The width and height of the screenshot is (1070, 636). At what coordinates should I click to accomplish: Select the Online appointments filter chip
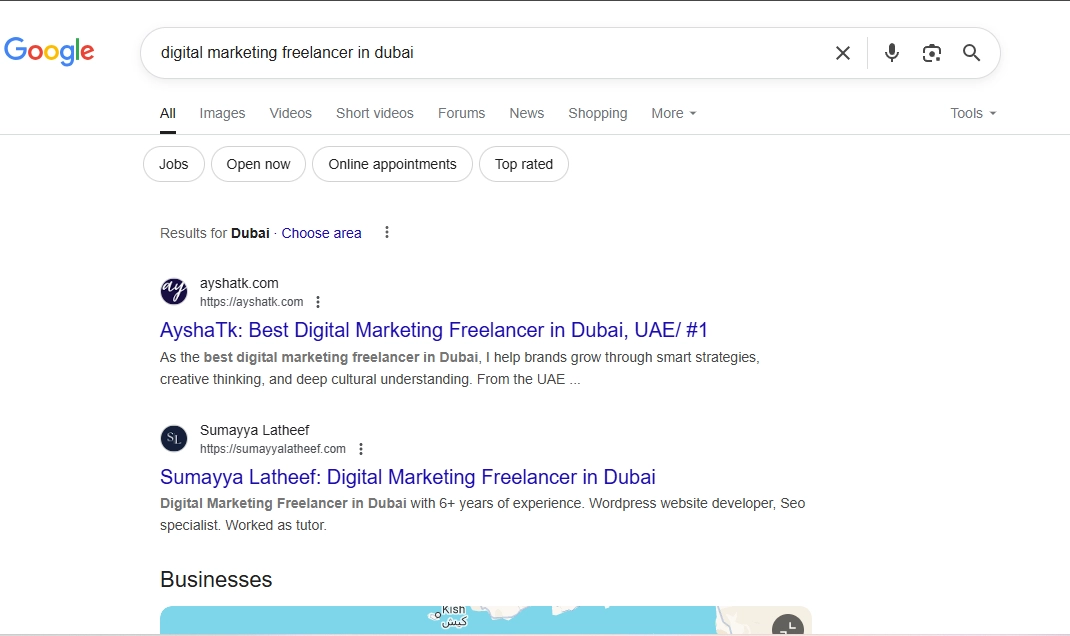(392, 164)
